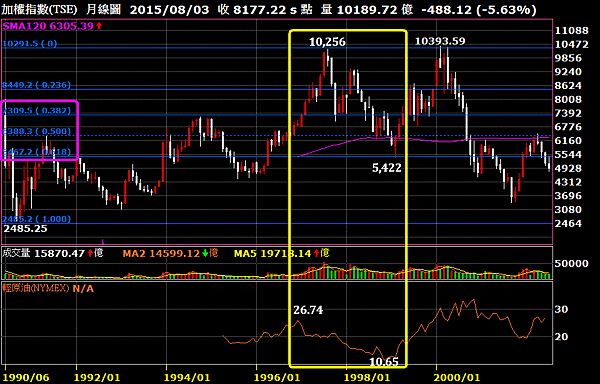Click price axis value 3080

568,210
